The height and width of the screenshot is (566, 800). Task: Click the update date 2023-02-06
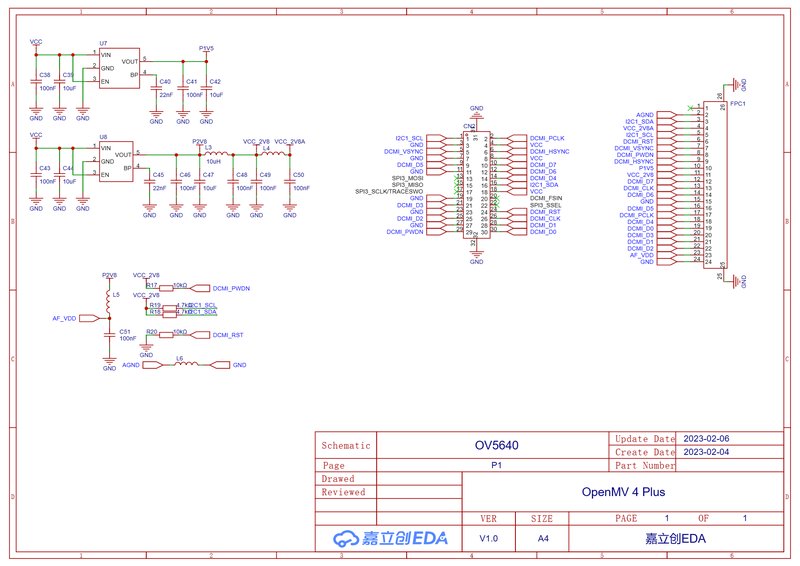tap(706, 438)
